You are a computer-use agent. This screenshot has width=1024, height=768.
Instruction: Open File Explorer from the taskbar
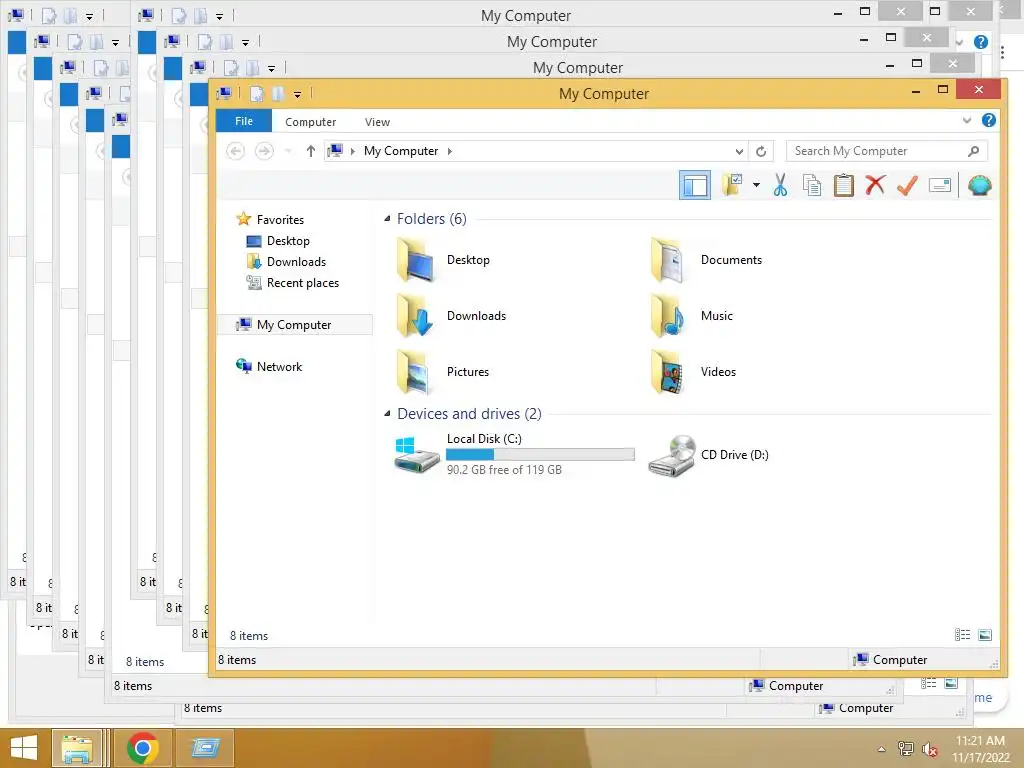click(76, 748)
